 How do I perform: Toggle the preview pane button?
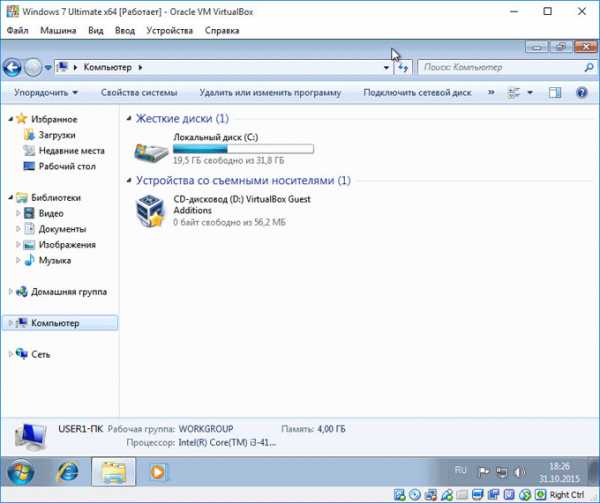tap(555, 93)
